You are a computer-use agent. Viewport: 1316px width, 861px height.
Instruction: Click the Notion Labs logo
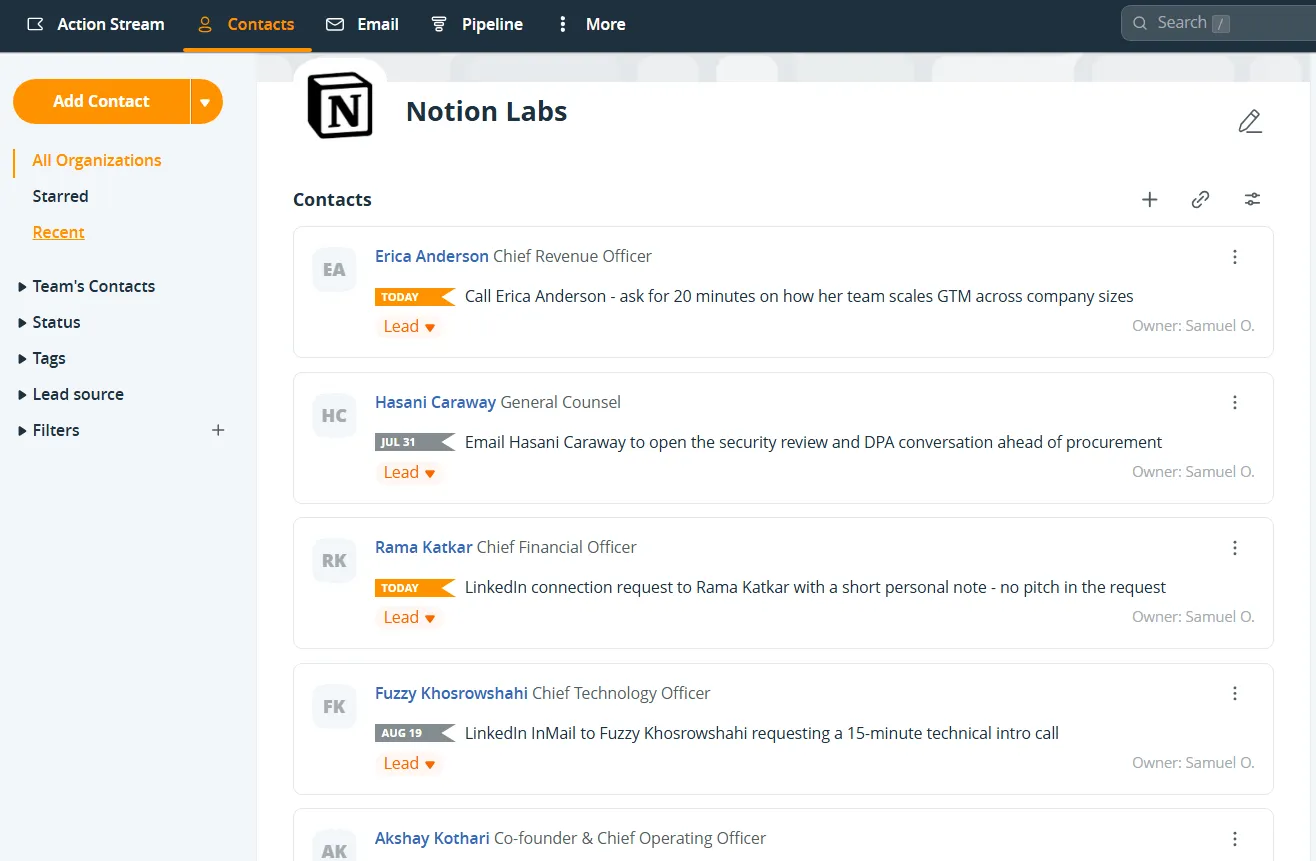(x=340, y=107)
